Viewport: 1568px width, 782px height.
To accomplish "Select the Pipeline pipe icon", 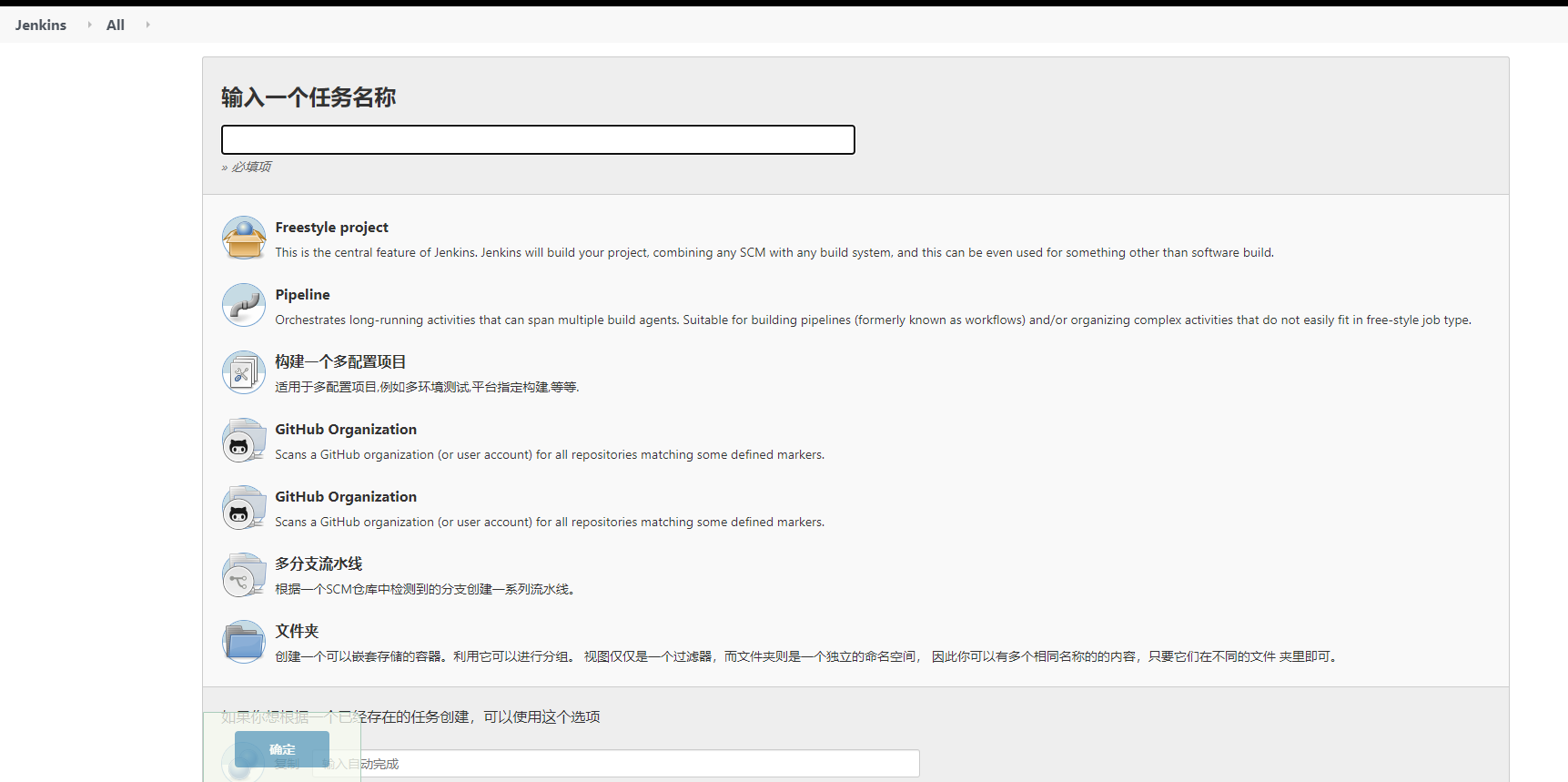I will pyautogui.click(x=244, y=306).
